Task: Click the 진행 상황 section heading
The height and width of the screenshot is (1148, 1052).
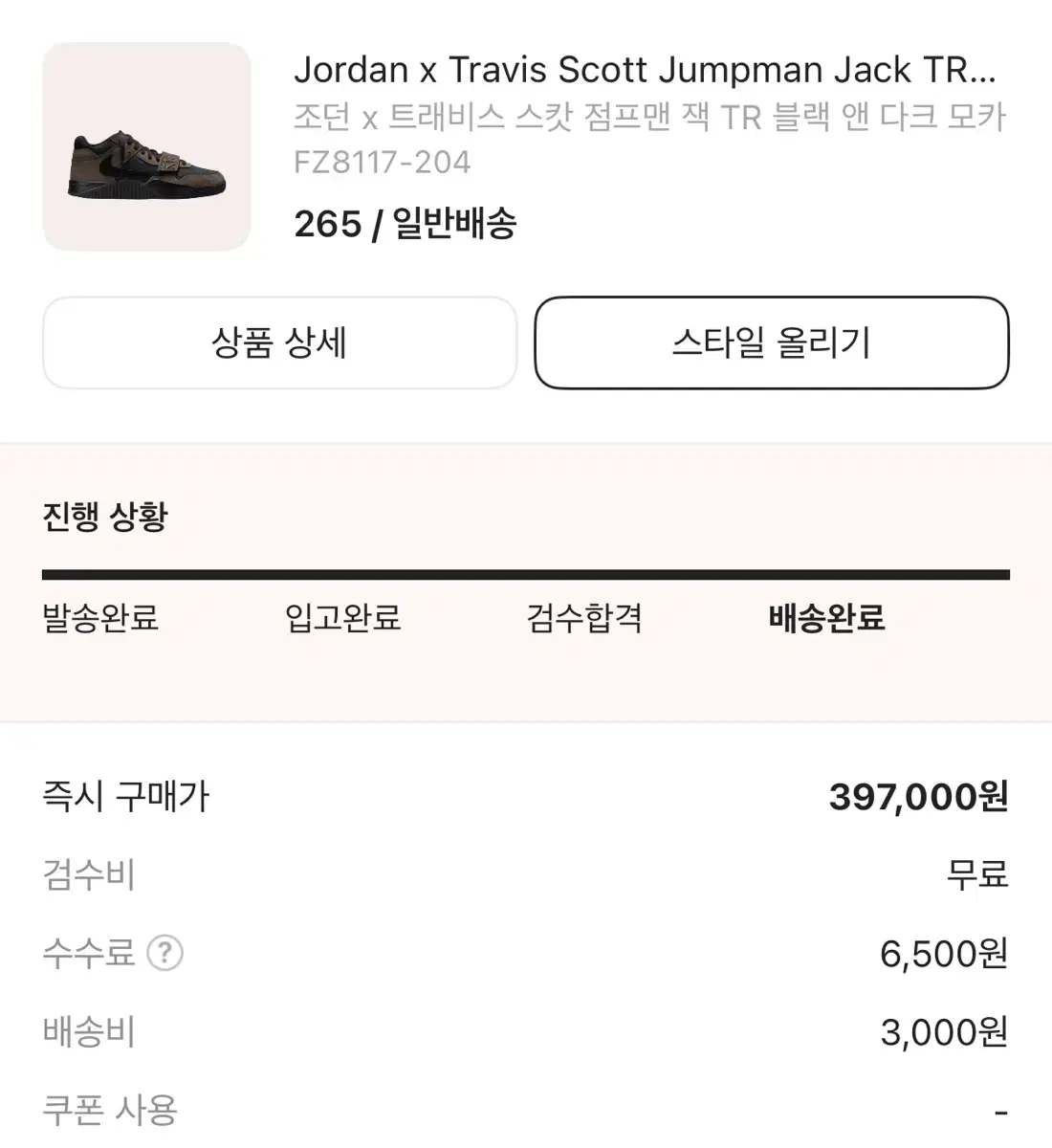Action: point(105,517)
